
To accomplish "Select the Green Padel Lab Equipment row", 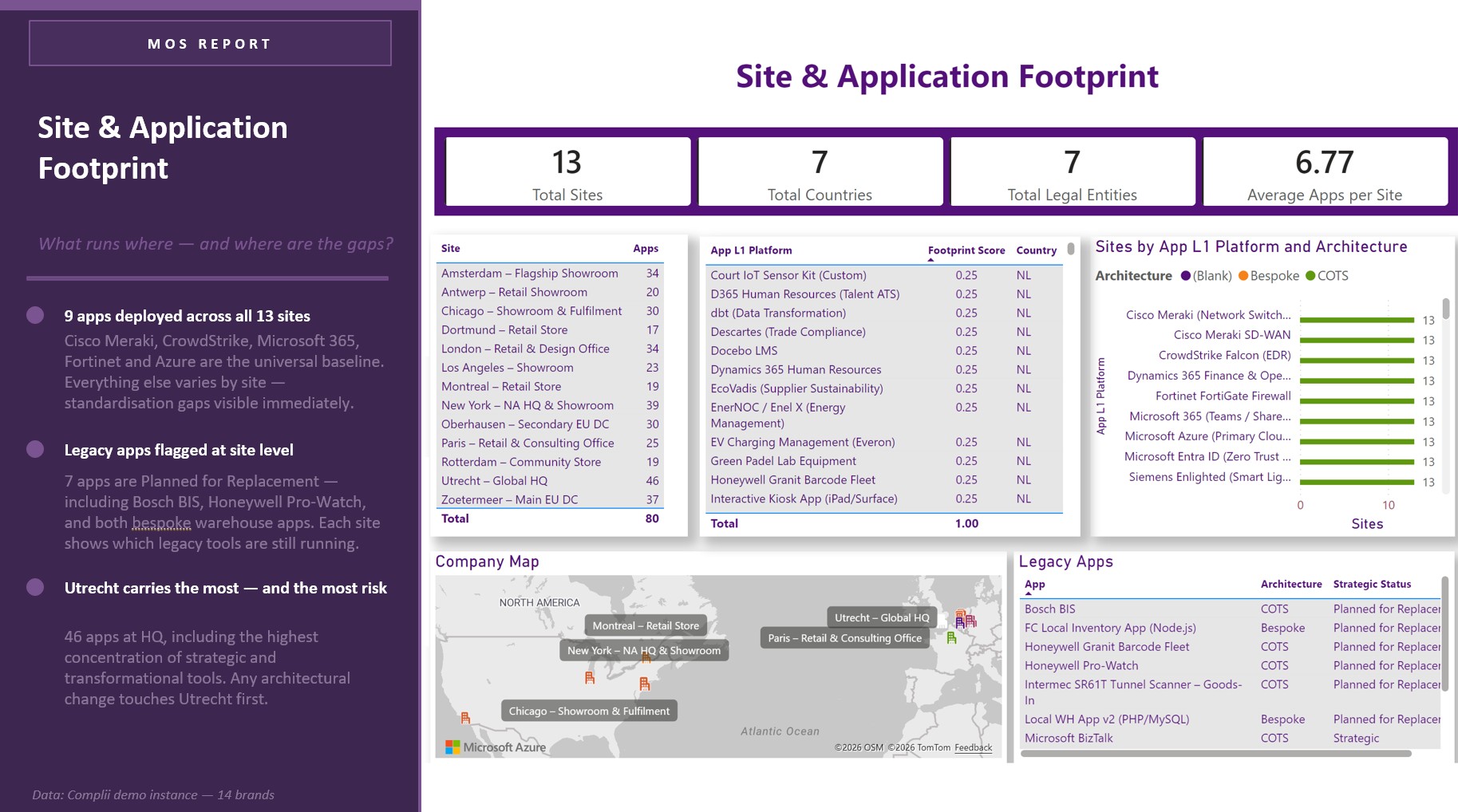I will (x=885, y=461).
